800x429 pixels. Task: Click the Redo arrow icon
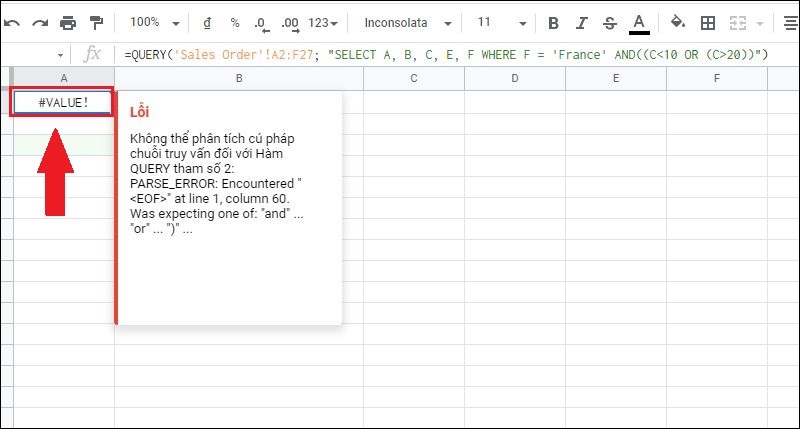click(40, 23)
